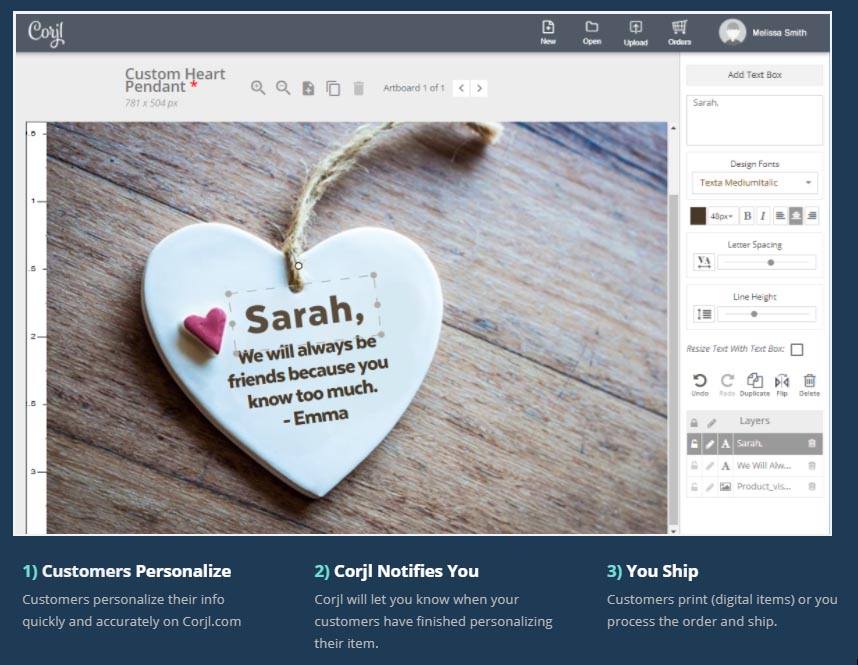Click the Corjl logo
The width and height of the screenshot is (858, 665).
pyautogui.click(x=47, y=33)
